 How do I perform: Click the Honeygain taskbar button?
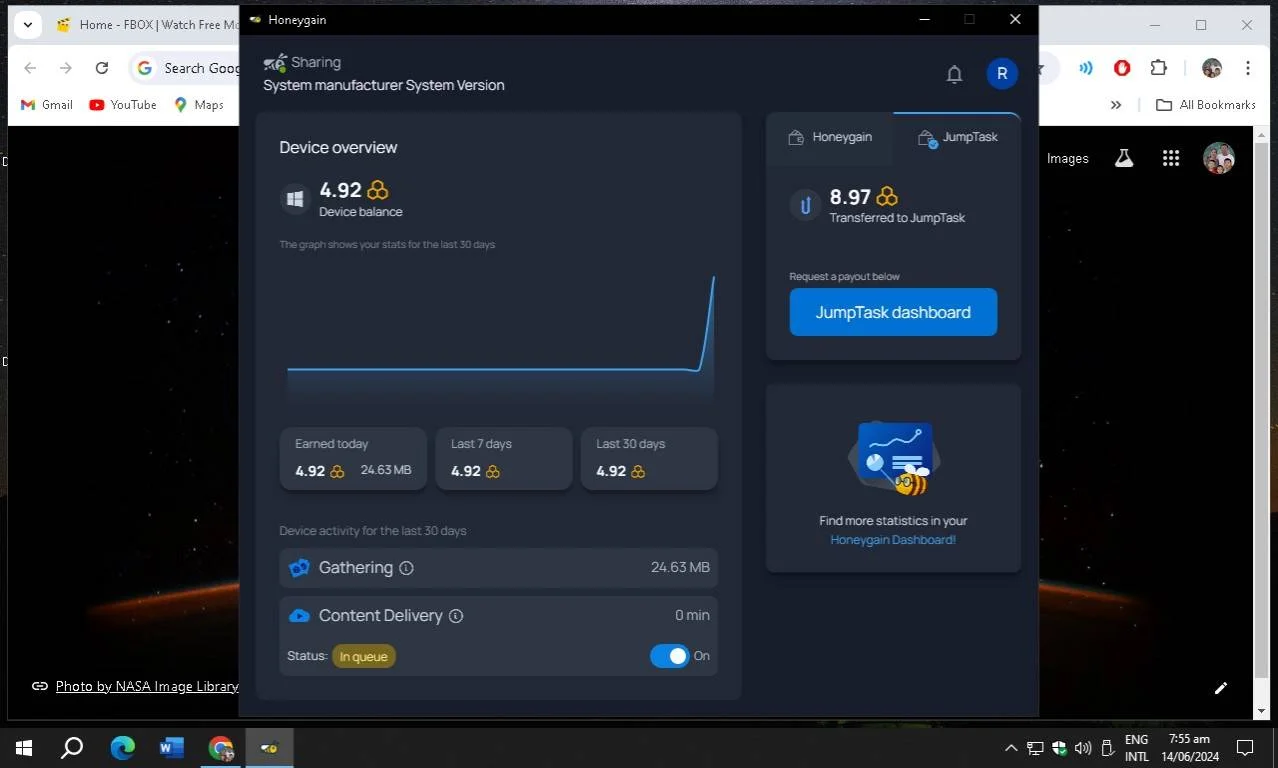270,748
